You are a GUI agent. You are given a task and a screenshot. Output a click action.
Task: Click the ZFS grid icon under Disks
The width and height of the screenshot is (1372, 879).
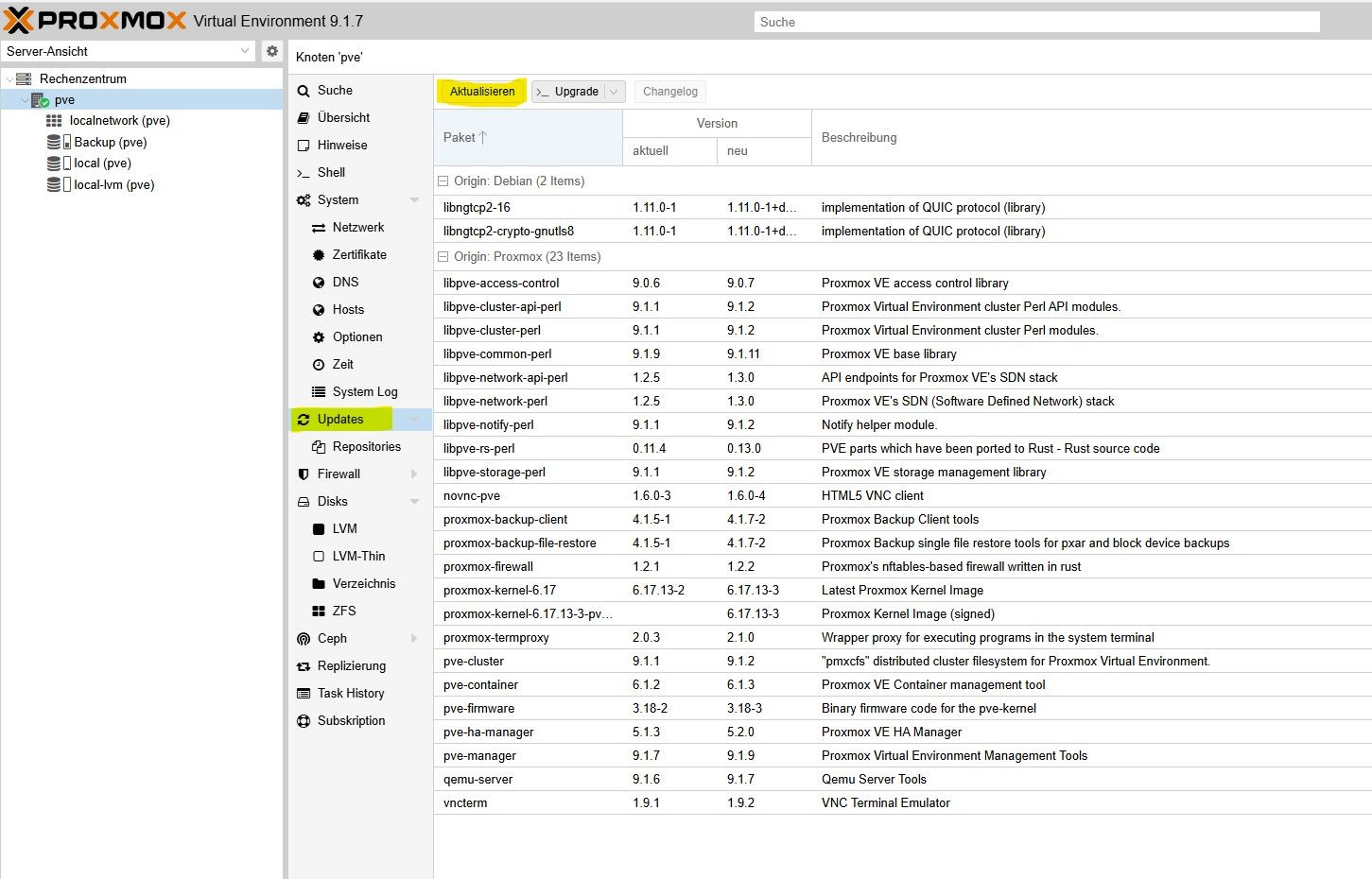319,612
